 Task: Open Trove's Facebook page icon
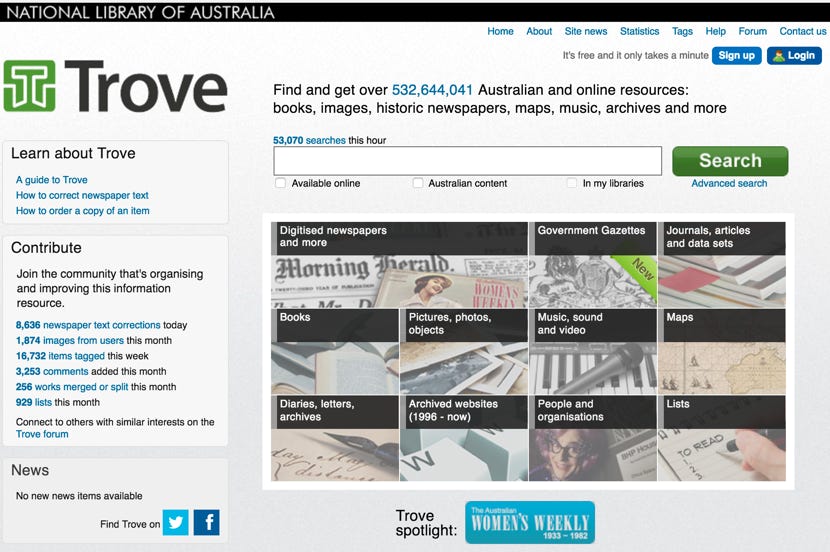pos(207,522)
